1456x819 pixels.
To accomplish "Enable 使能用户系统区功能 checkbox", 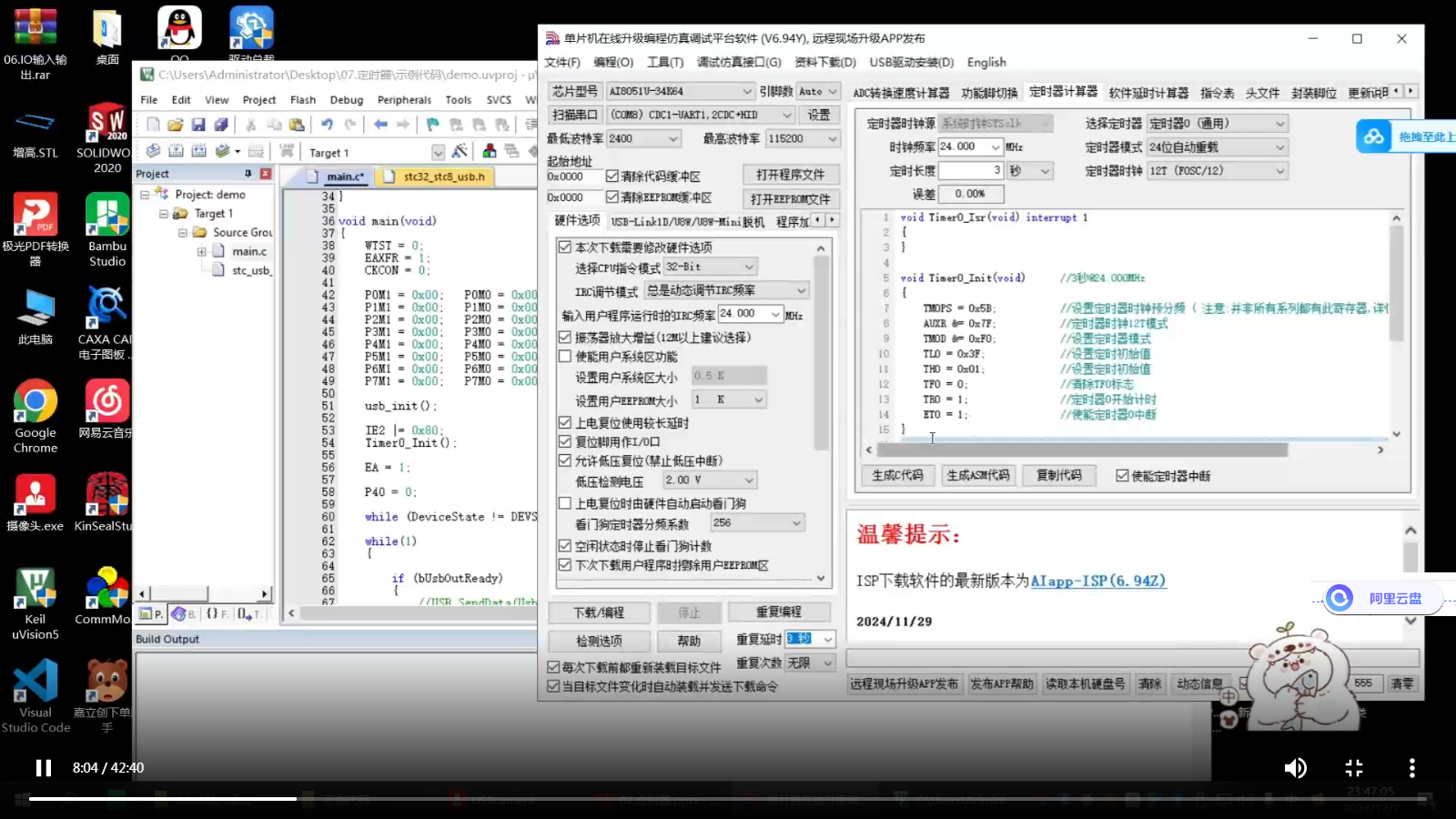I will tap(565, 357).
